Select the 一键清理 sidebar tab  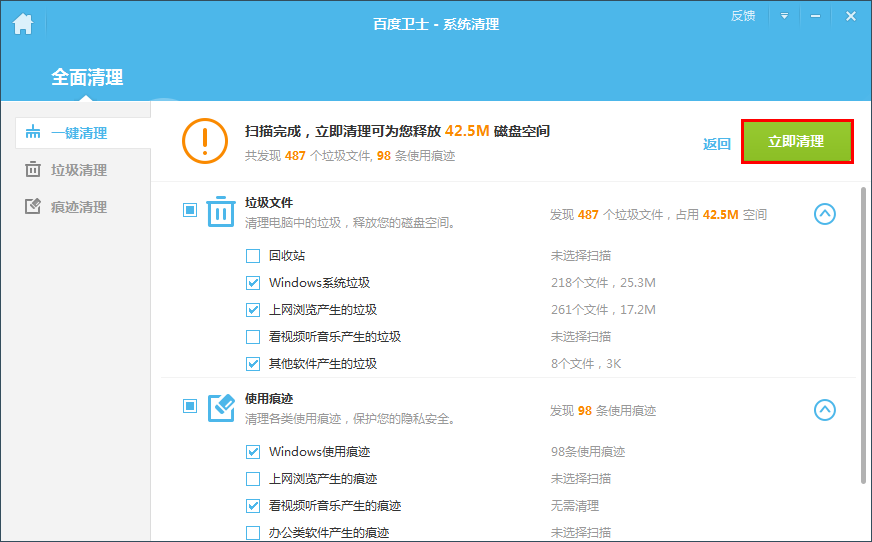pos(83,133)
